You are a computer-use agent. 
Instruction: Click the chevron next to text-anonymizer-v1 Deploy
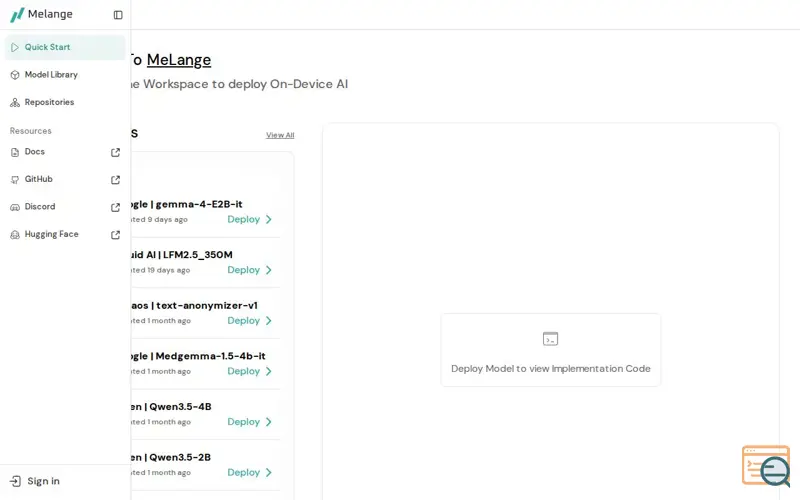point(269,320)
